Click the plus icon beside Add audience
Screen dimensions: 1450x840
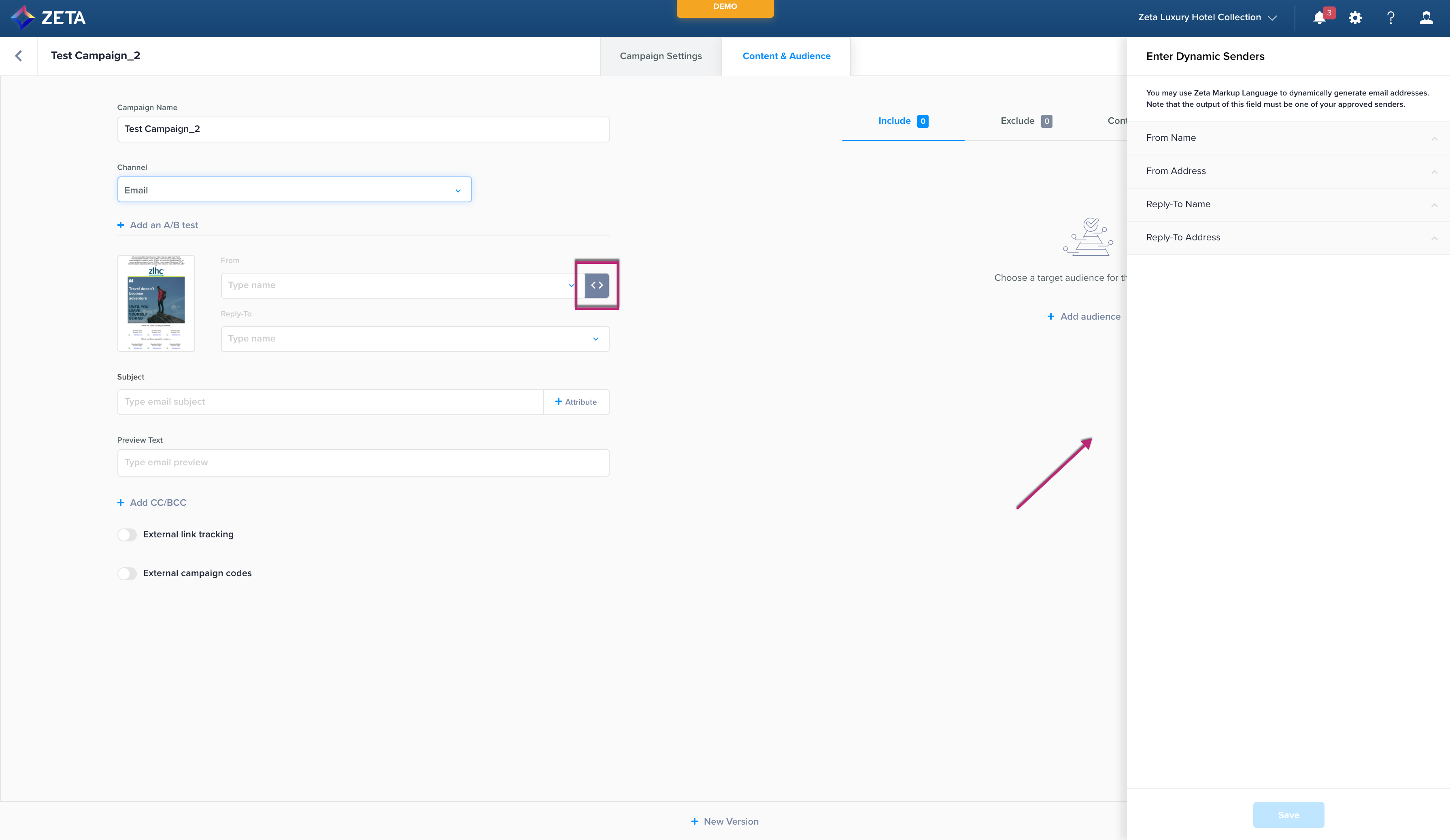point(1051,316)
